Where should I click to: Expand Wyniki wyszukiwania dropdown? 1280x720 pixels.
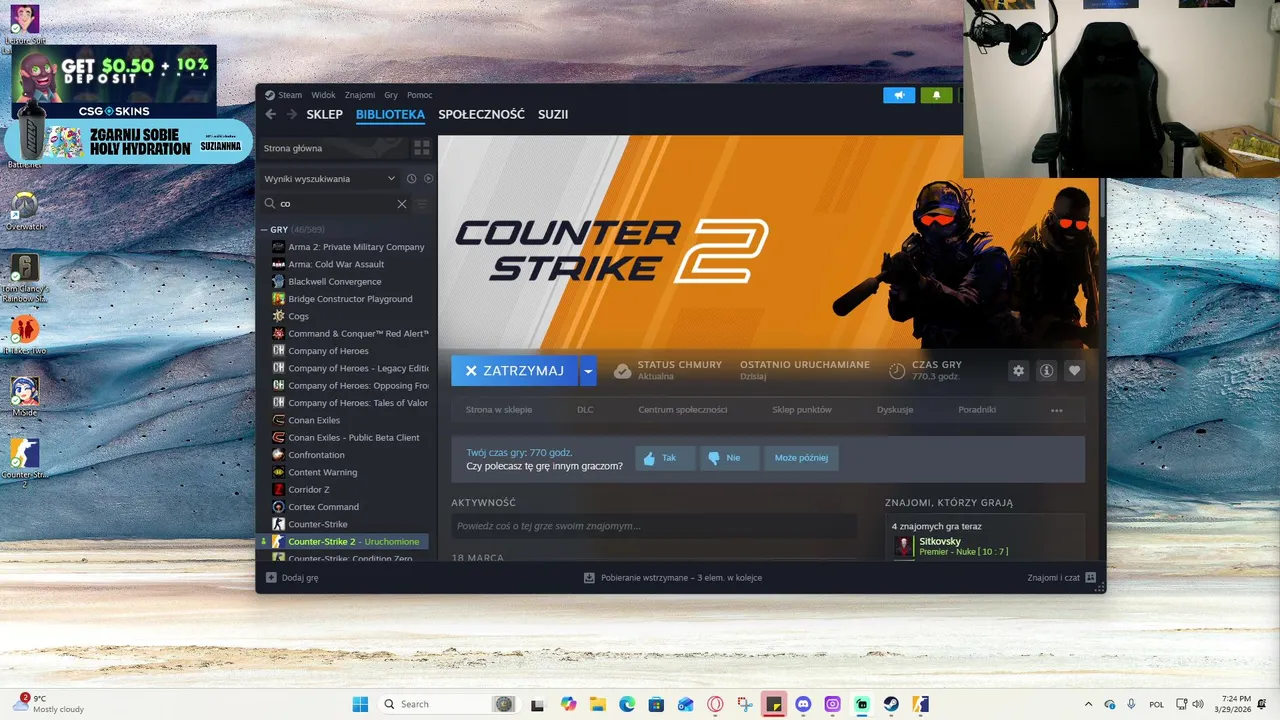tap(330, 179)
